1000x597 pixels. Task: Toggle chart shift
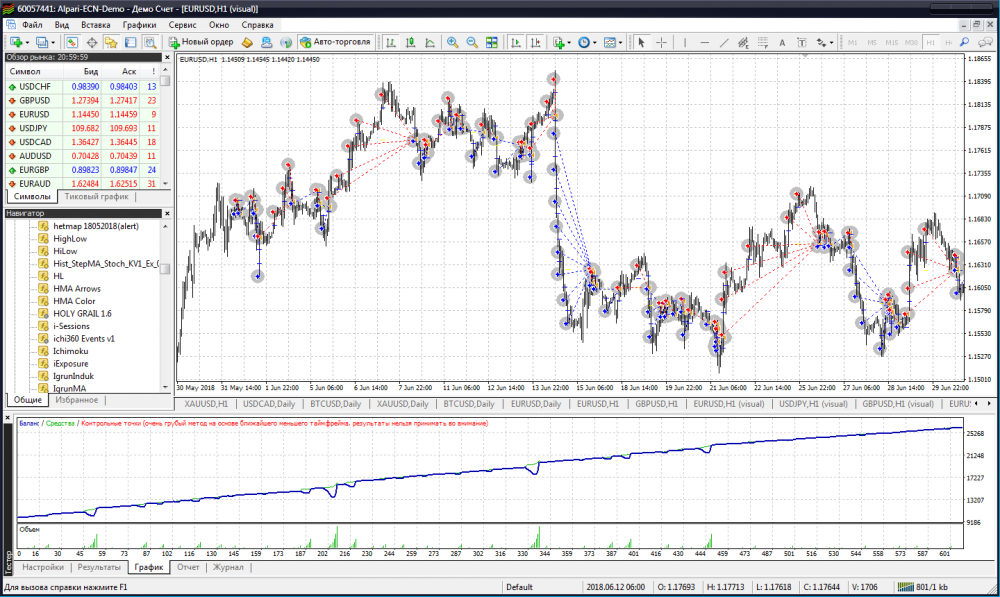[x=535, y=42]
